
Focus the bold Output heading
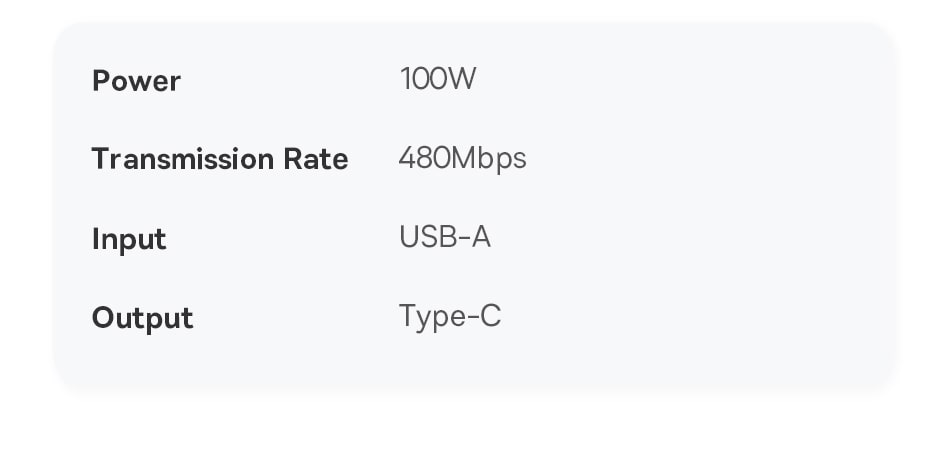click(142, 319)
